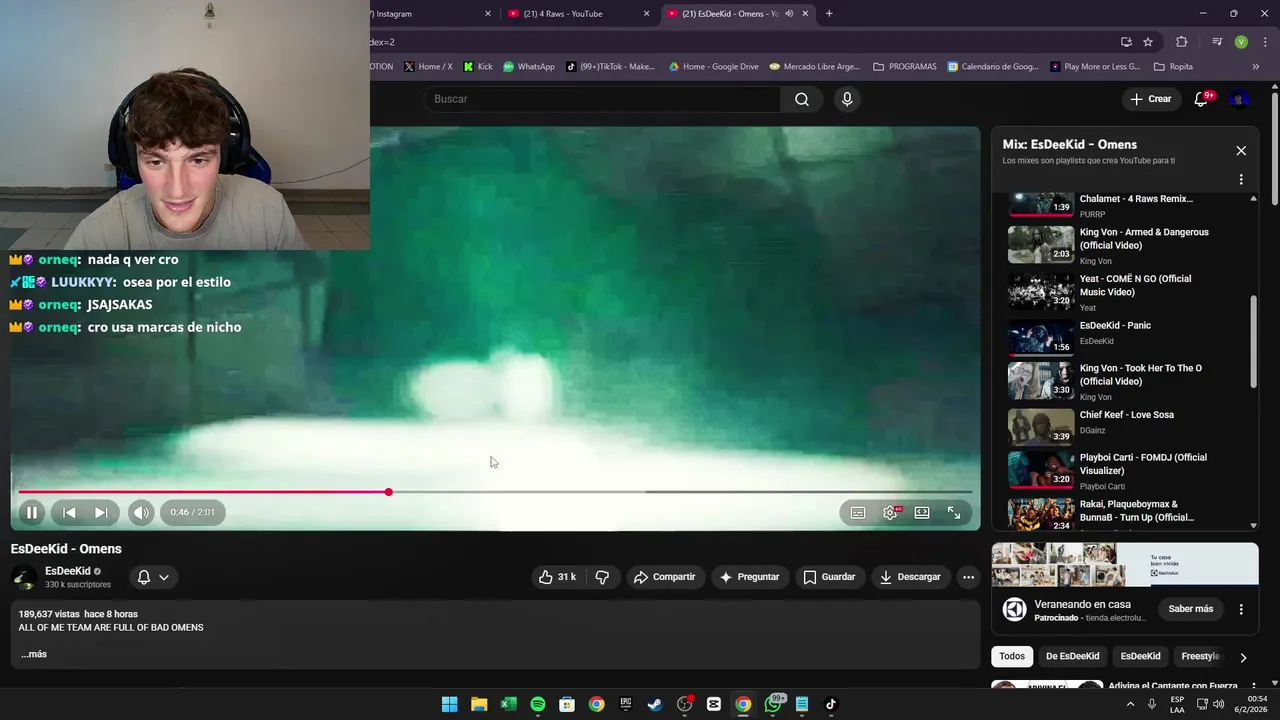Open OBS Studio from the taskbar
Screen dimensions: 1280x720
pyautogui.click(x=684, y=704)
